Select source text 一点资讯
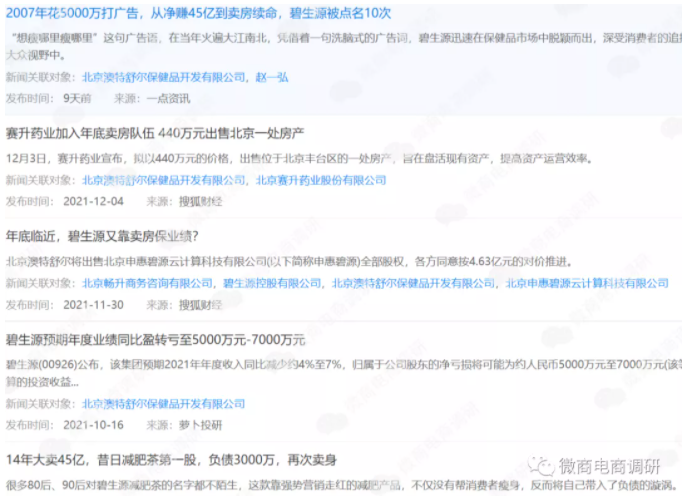This screenshot has width=687, height=502. (x=168, y=99)
